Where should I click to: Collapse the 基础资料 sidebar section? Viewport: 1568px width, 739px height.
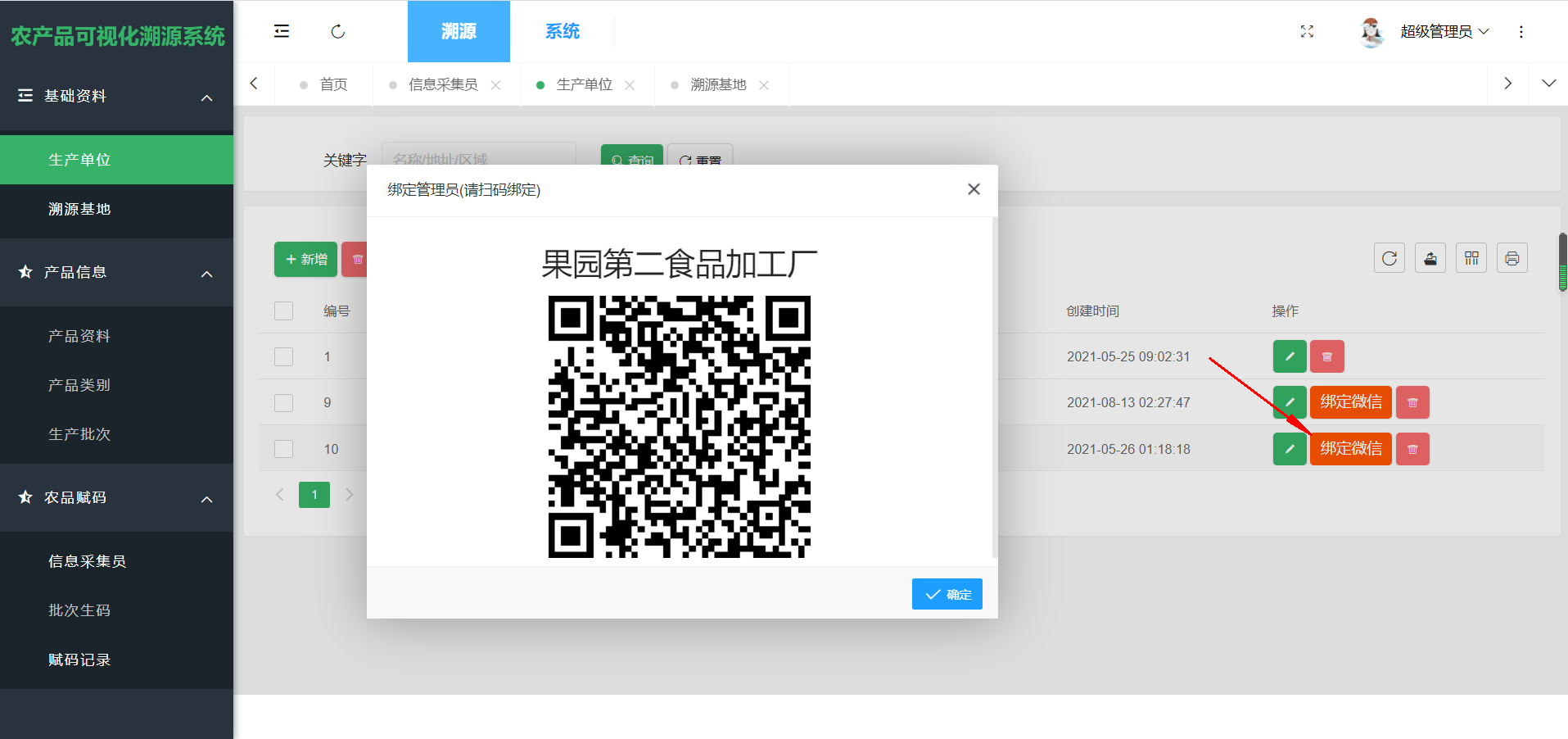click(x=116, y=97)
